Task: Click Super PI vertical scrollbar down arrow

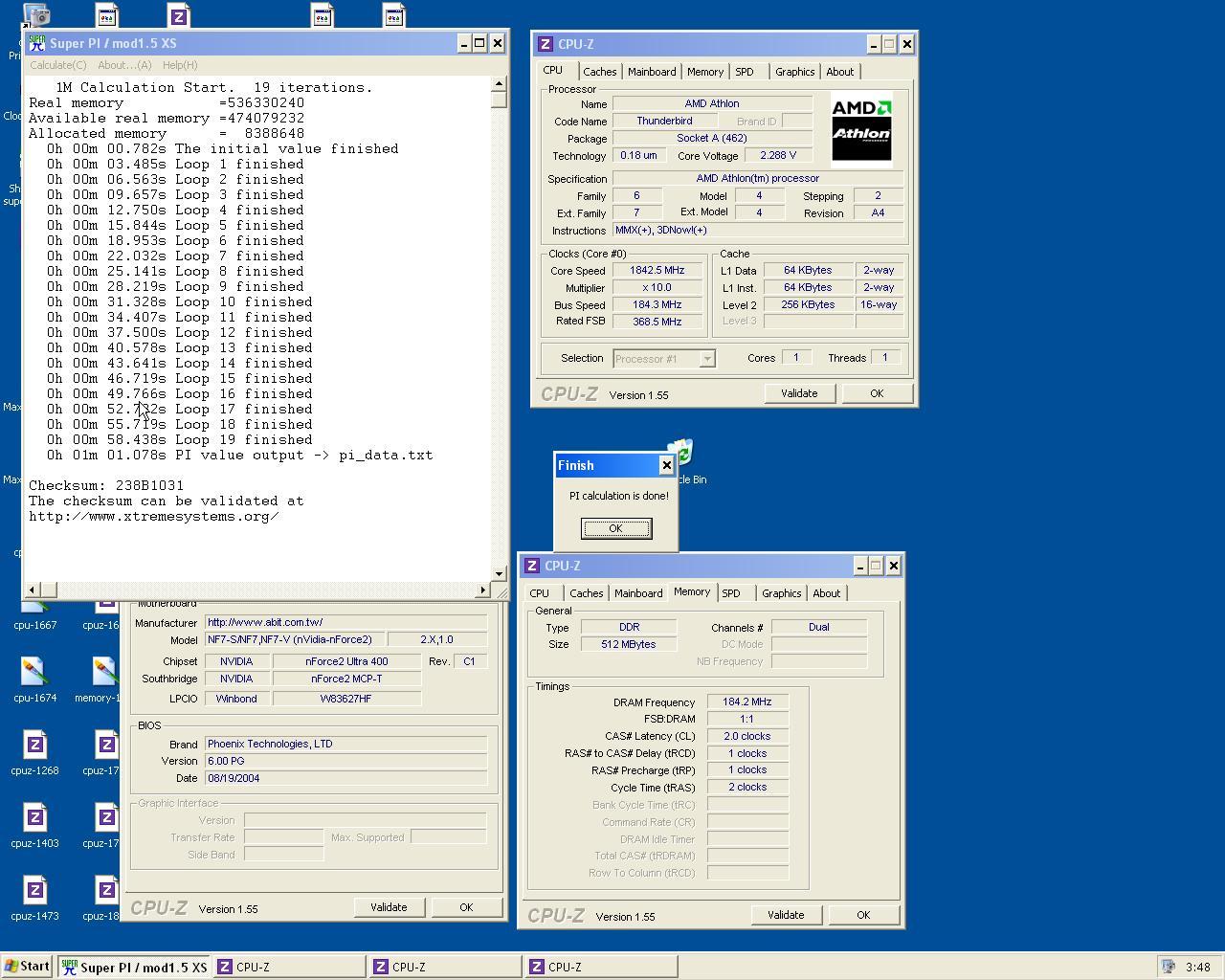Action: click(x=499, y=574)
